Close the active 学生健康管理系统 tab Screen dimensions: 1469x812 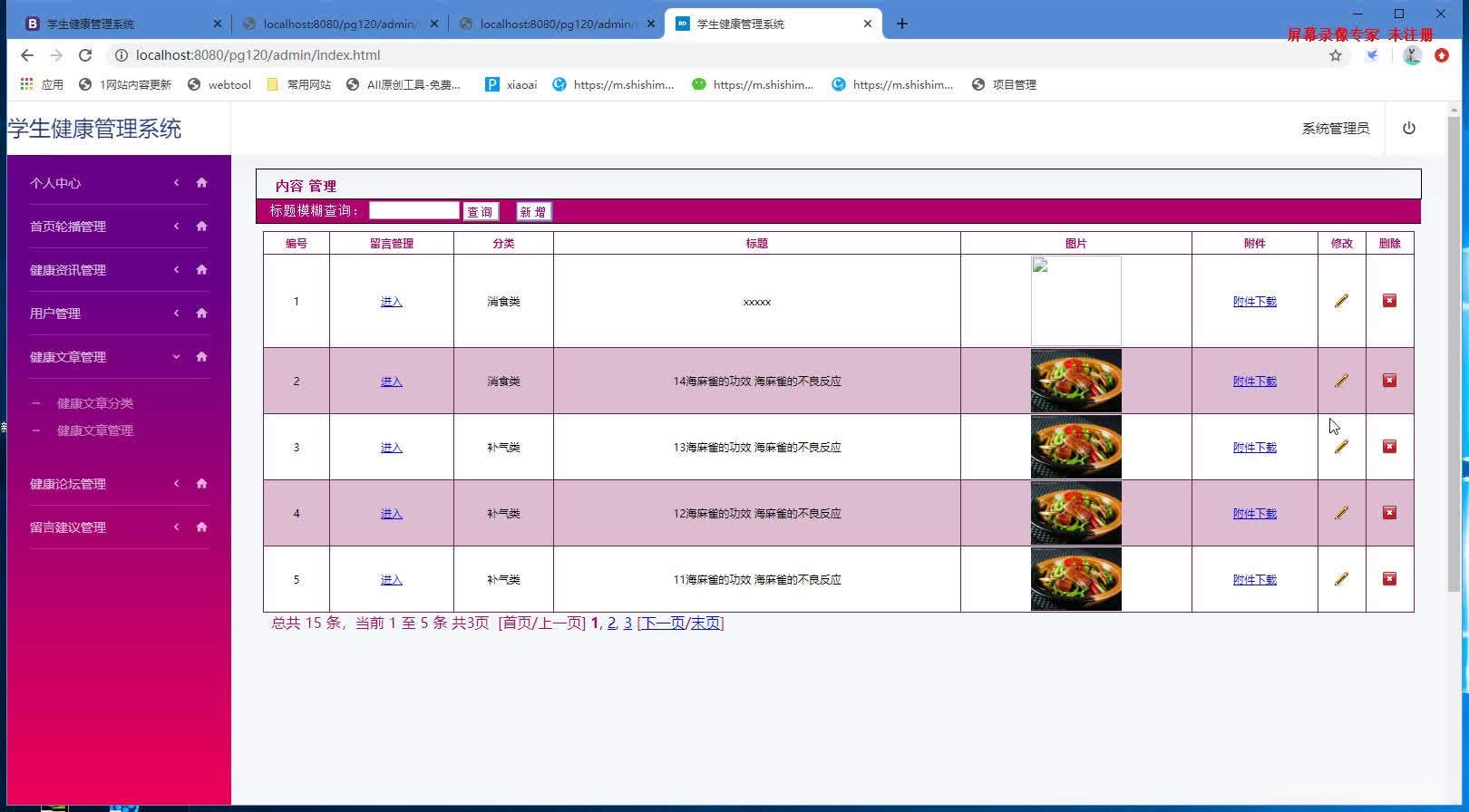tap(867, 24)
